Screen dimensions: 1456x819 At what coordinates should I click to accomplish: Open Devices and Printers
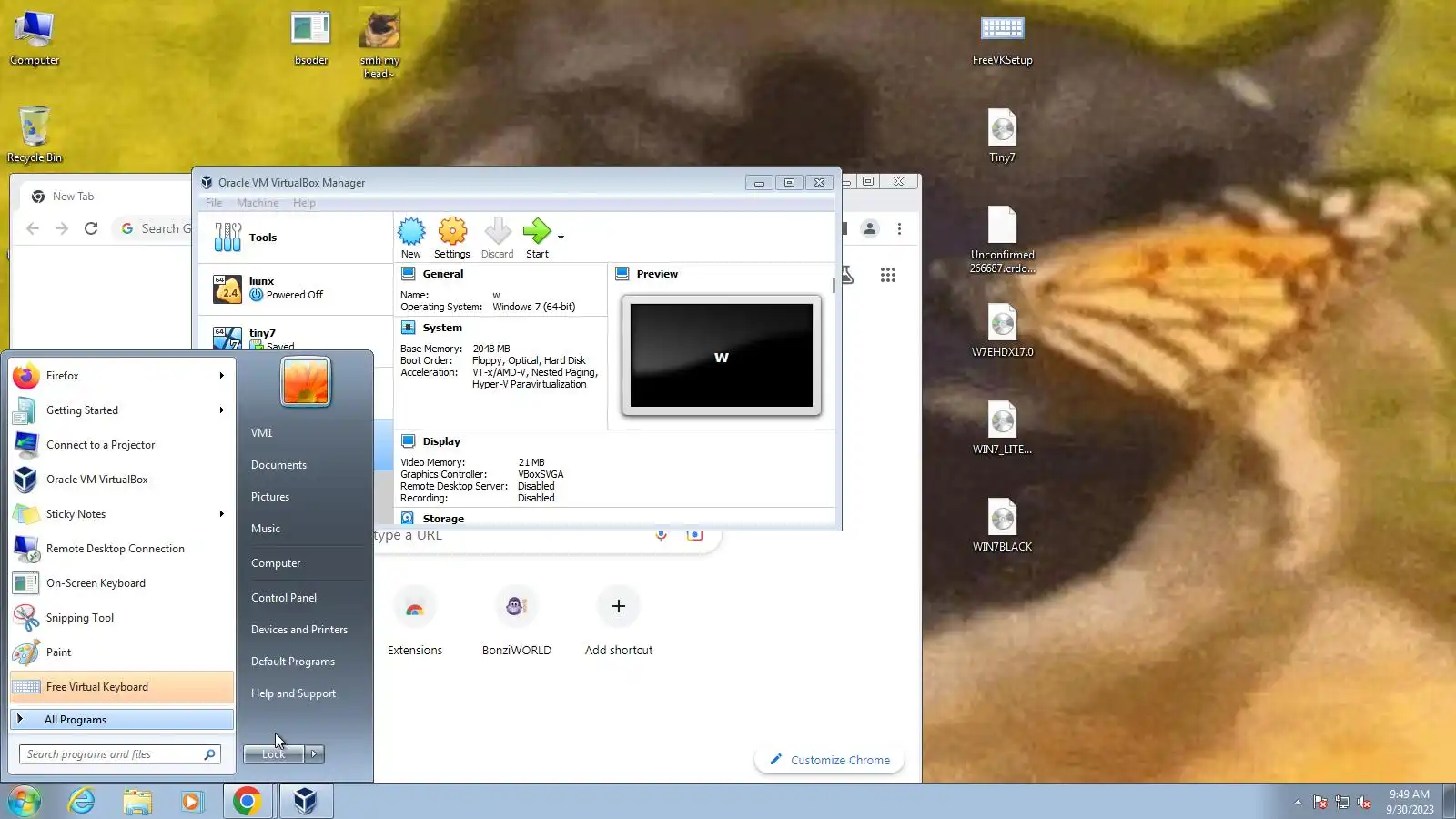pos(299,630)
